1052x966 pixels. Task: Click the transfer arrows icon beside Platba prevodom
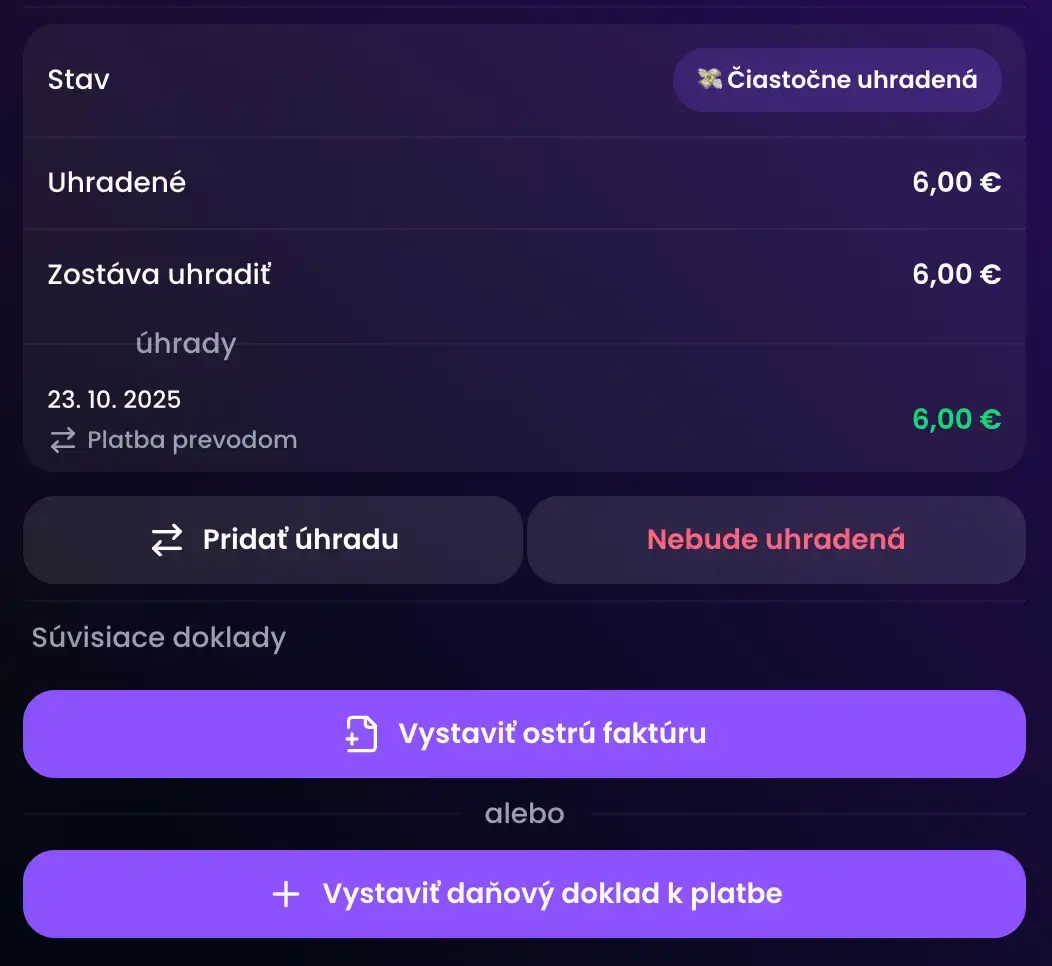[x=63, y=440]
